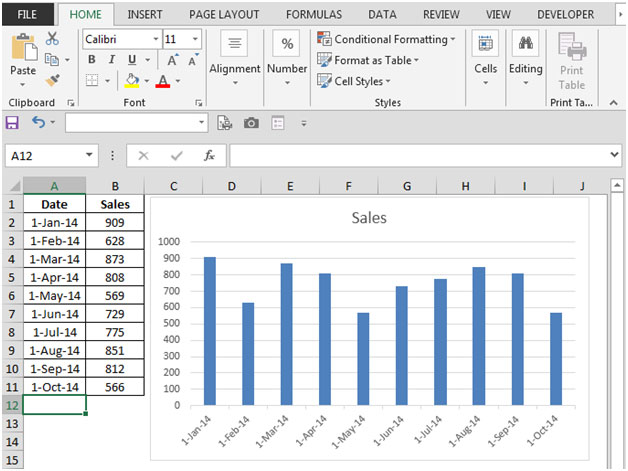
Task: Click the Sales value 909 cell
Action: click(115, 222)
